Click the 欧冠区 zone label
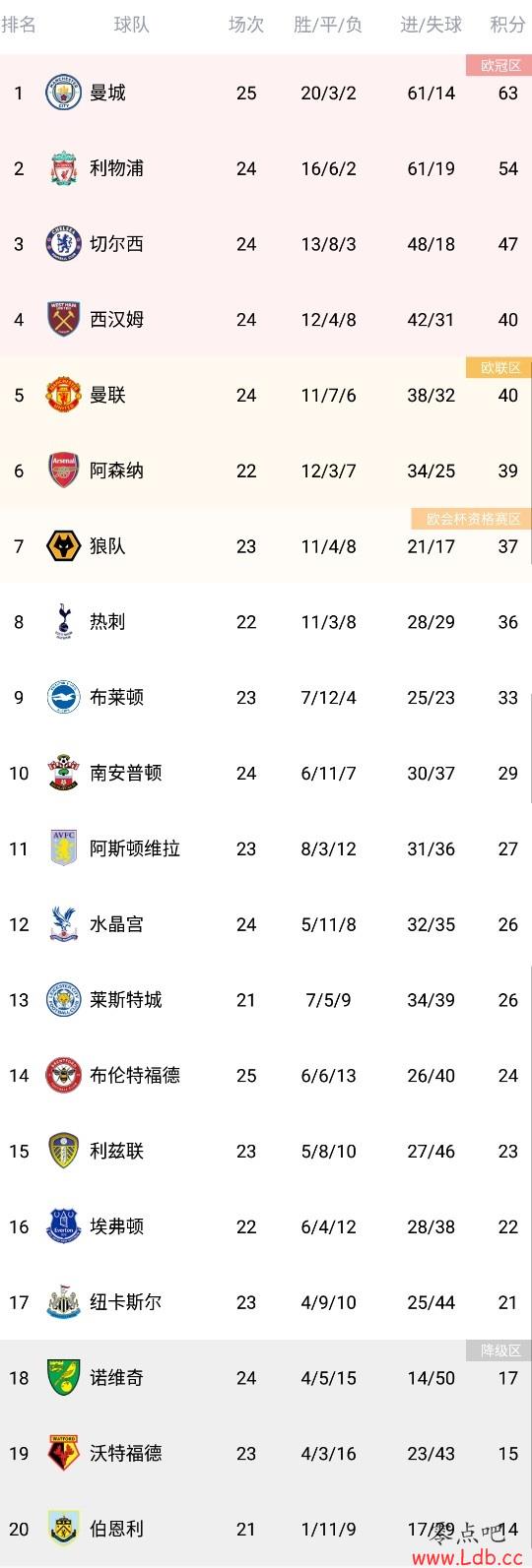Image resolution: width=532 pixels, height=1568 pixels. tap(499, 66)
